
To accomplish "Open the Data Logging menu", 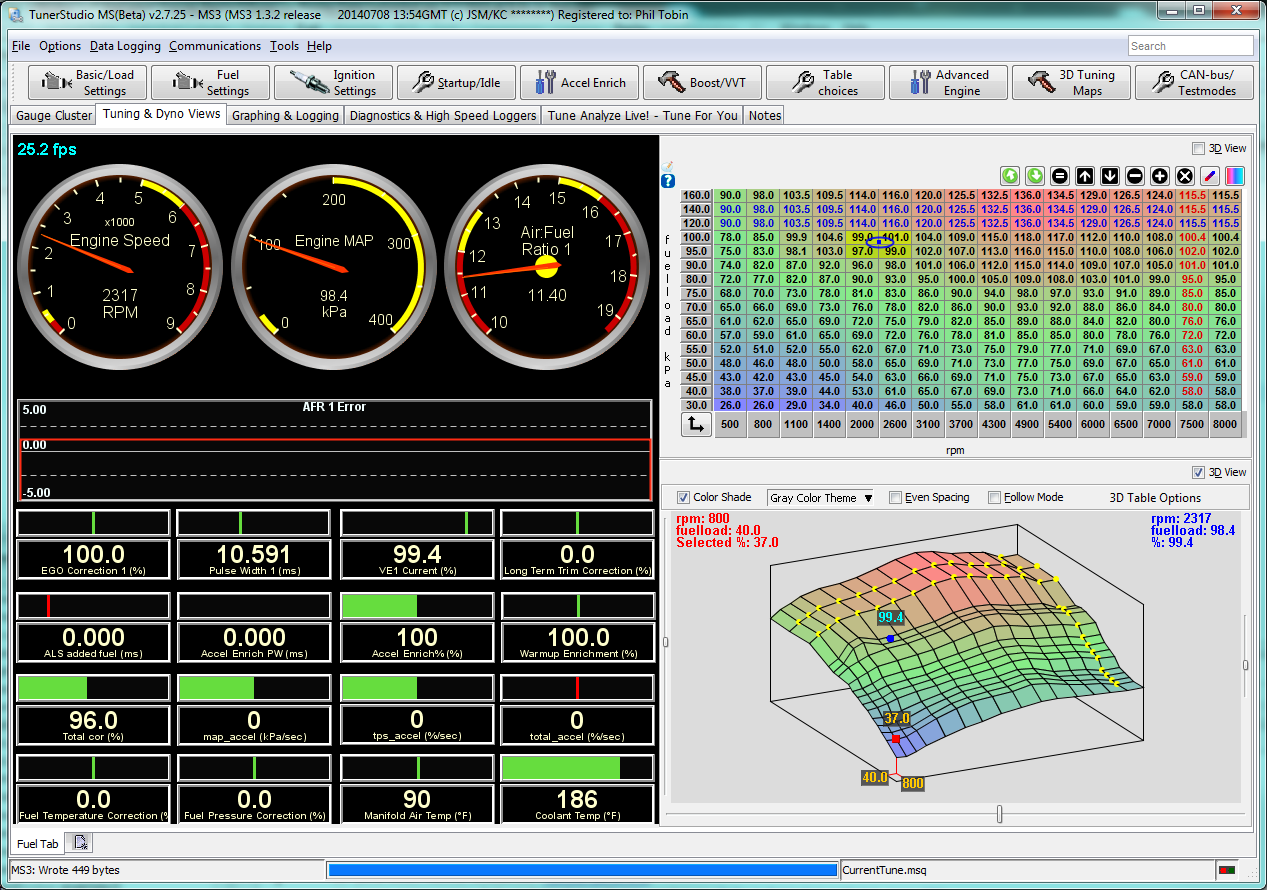I will coord(125,46).
